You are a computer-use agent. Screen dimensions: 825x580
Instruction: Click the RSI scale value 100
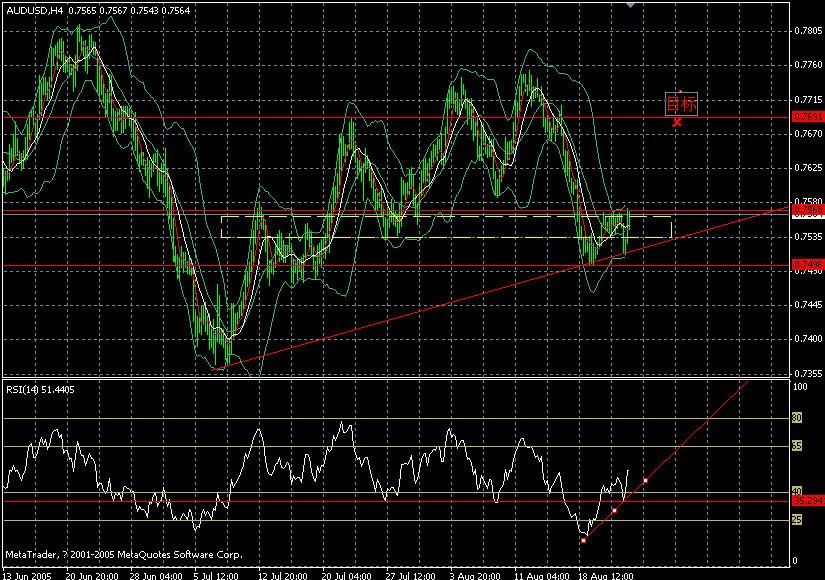800,387
